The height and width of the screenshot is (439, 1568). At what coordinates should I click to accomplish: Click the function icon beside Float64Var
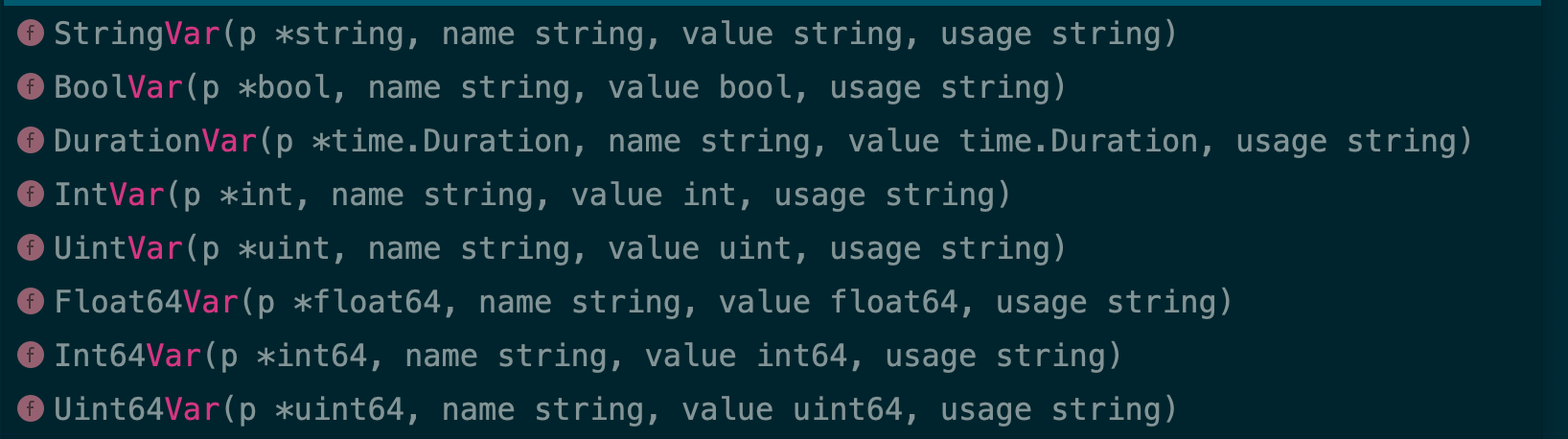31,302
